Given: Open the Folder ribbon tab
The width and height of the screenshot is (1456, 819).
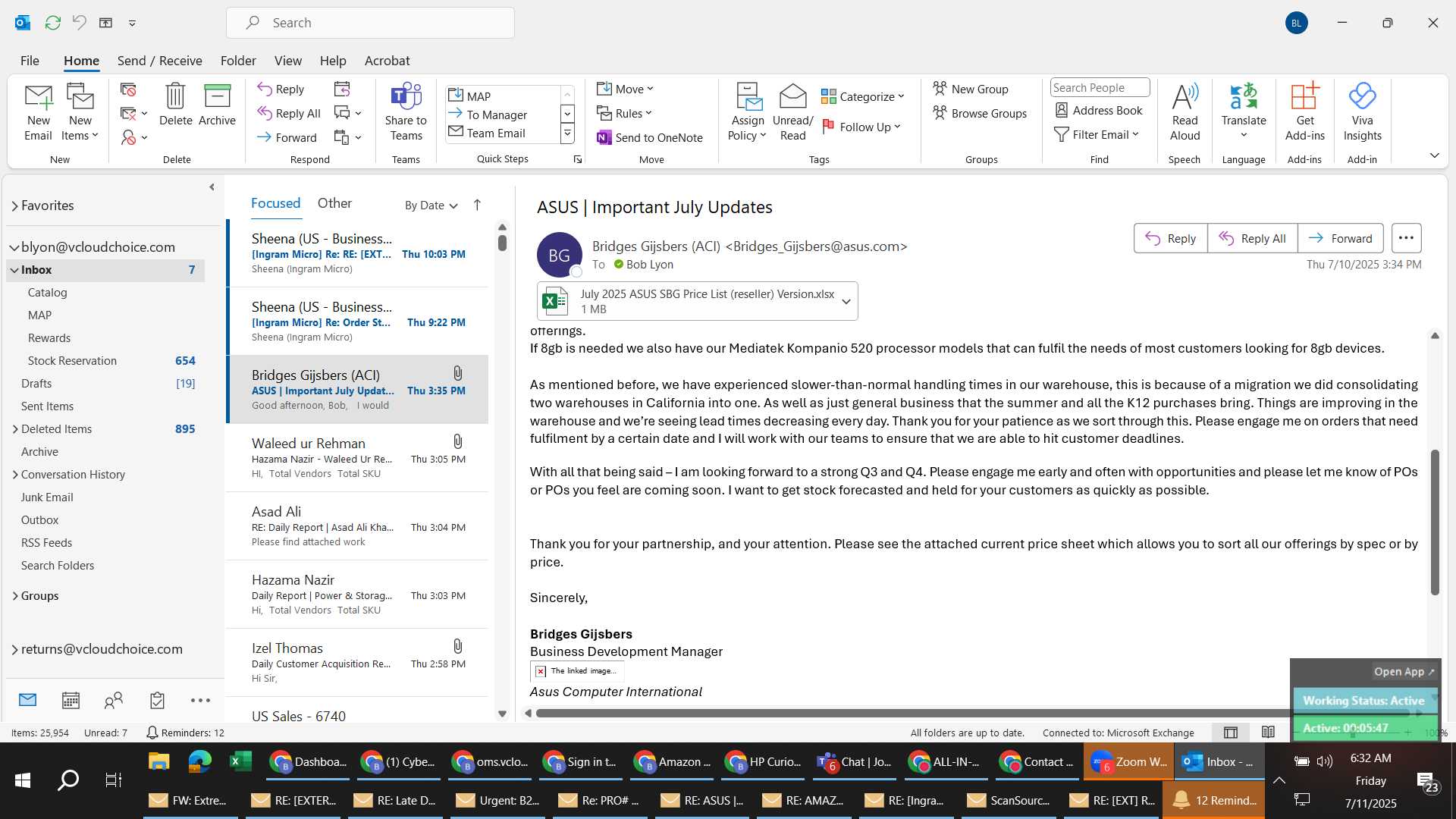Looking at the screenshot, I should click(238, 61).
